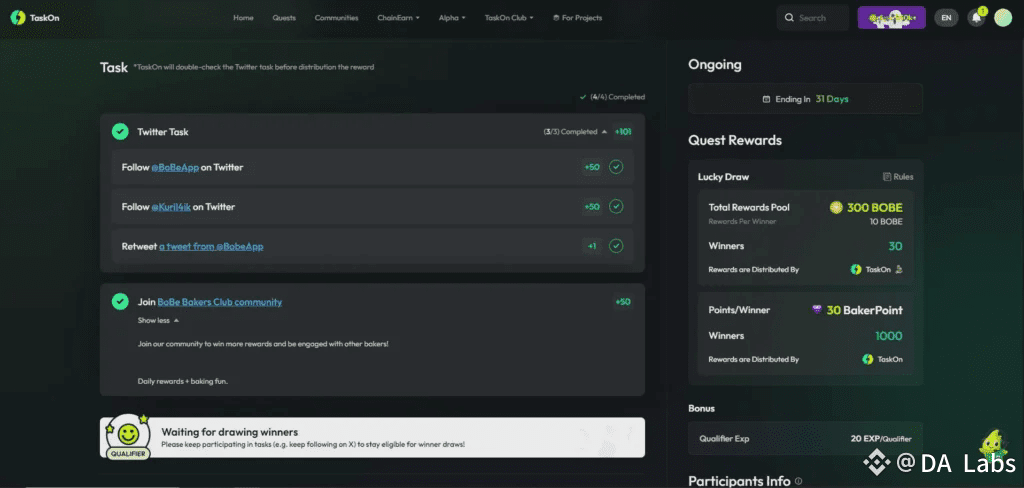The height and width of the screenshot is (488, 1024).
Task: Click the info icon next to Participants Info
Action: 799,481
